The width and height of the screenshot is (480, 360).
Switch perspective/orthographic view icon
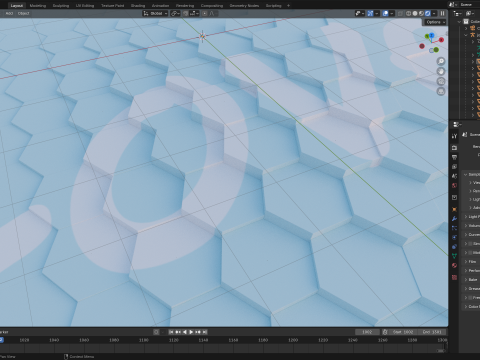point(441,91)
